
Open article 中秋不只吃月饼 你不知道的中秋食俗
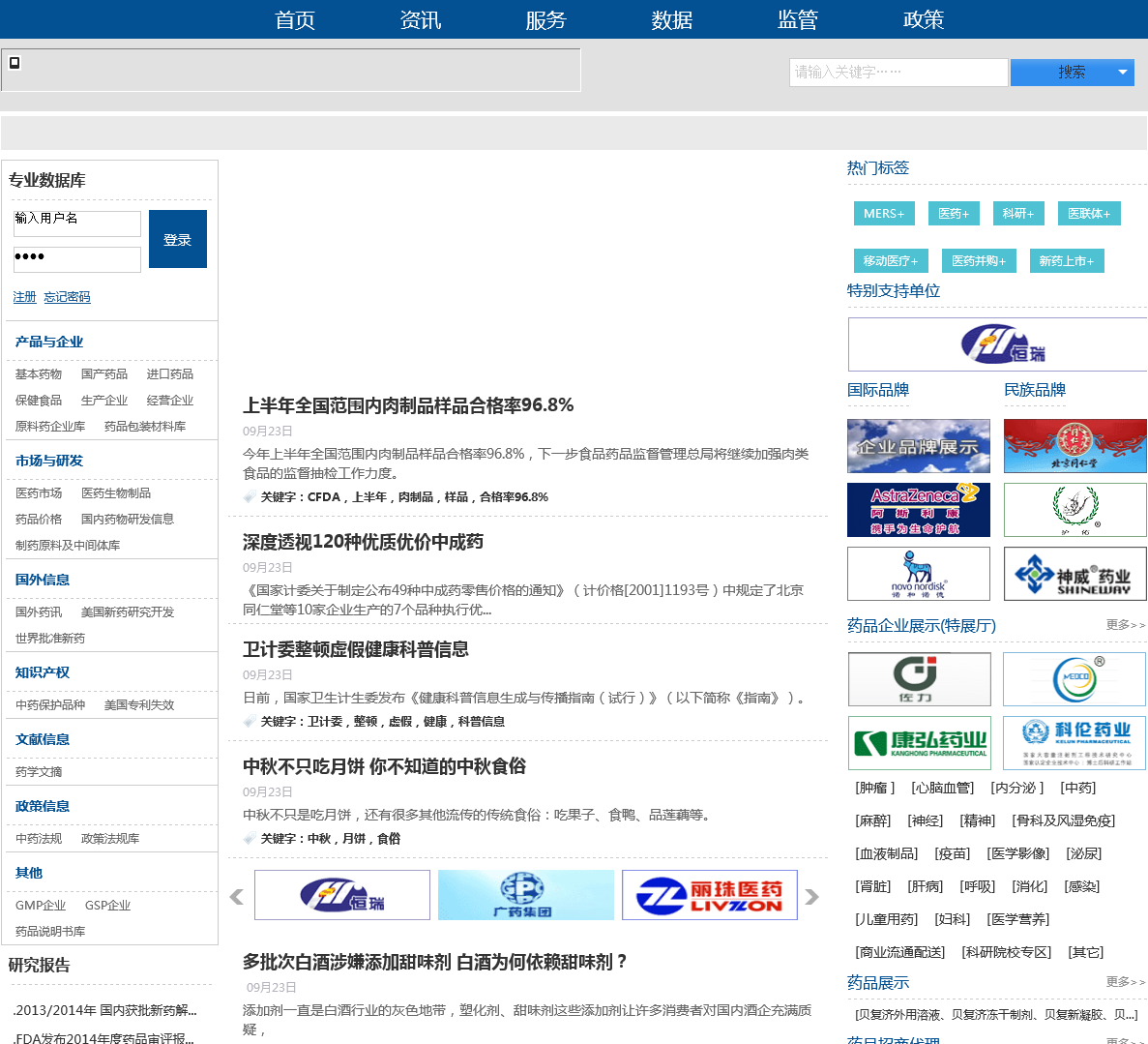point(384,766)
